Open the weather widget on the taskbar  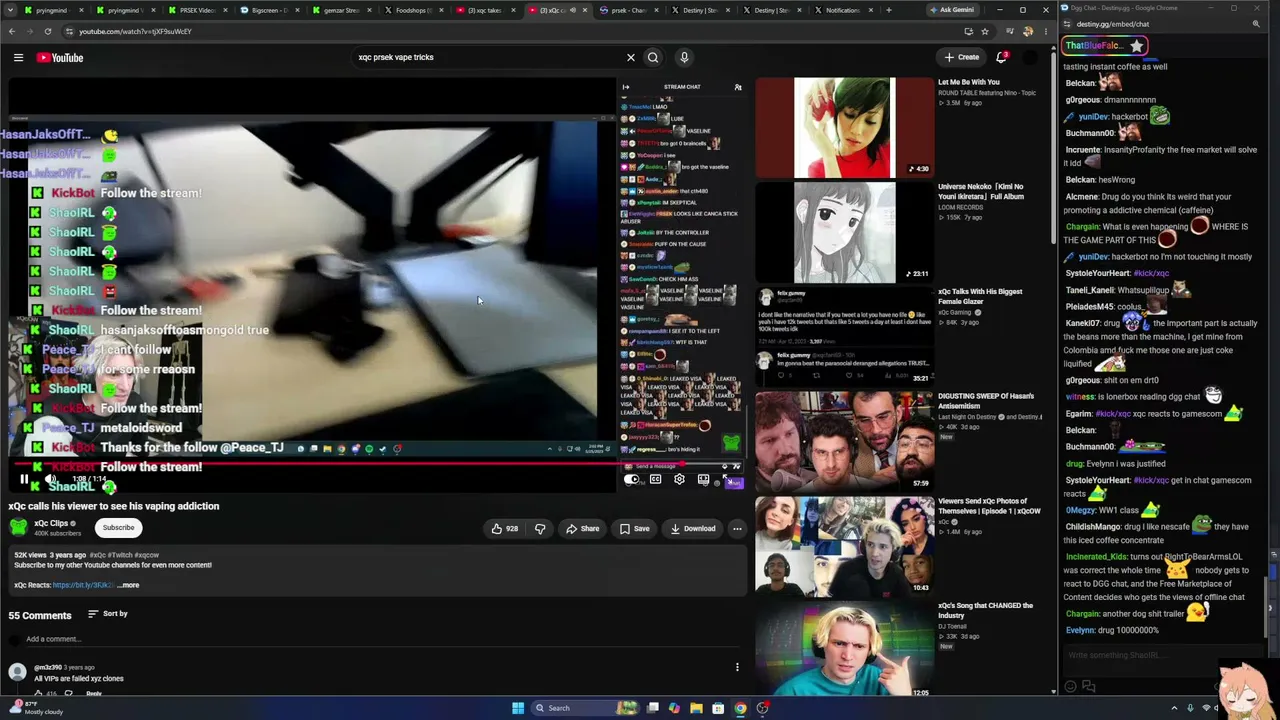pyautogui.click(x=35, y=708)
